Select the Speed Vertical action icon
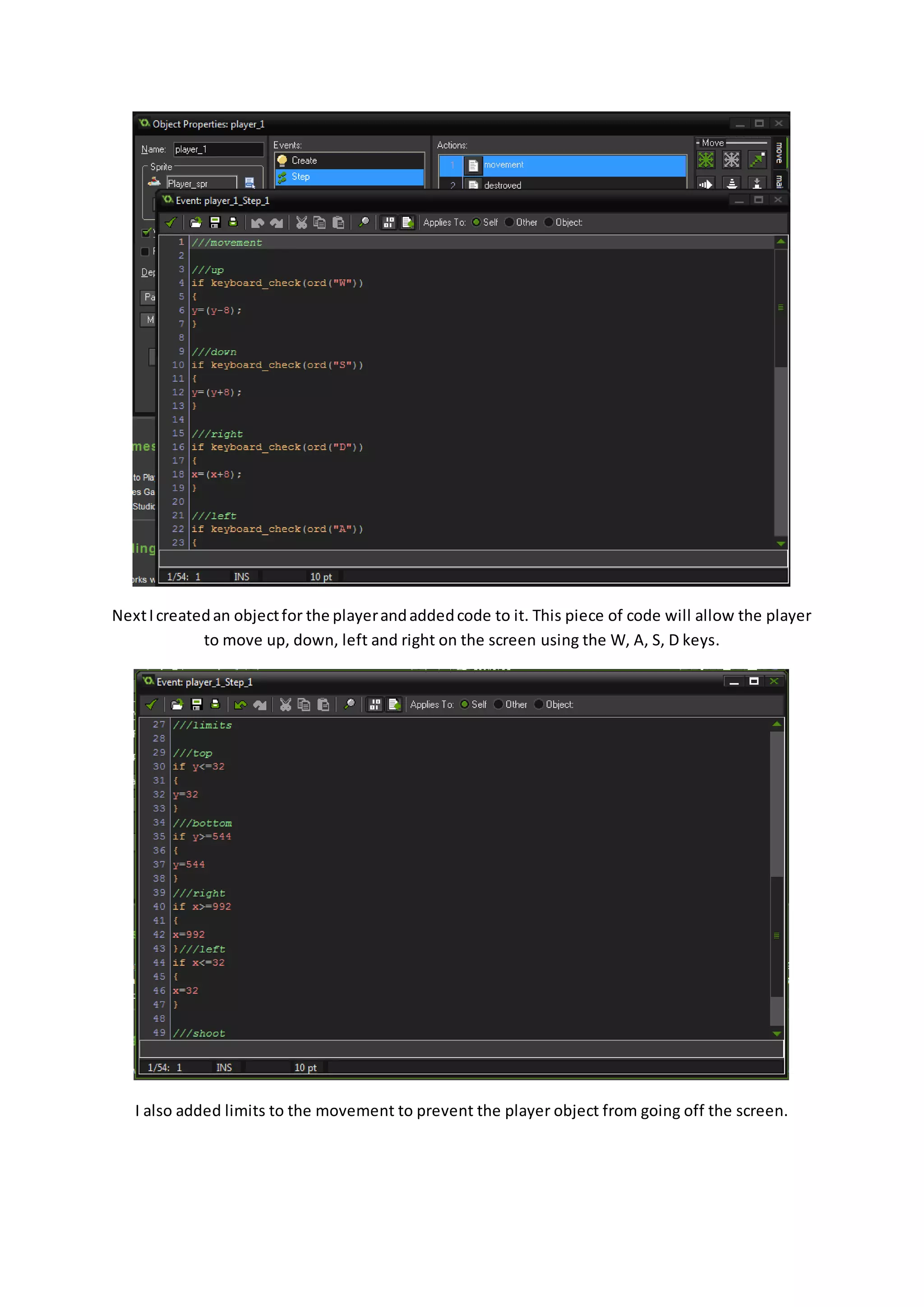The image size is (924, 1307). click(x=732, y=183)
